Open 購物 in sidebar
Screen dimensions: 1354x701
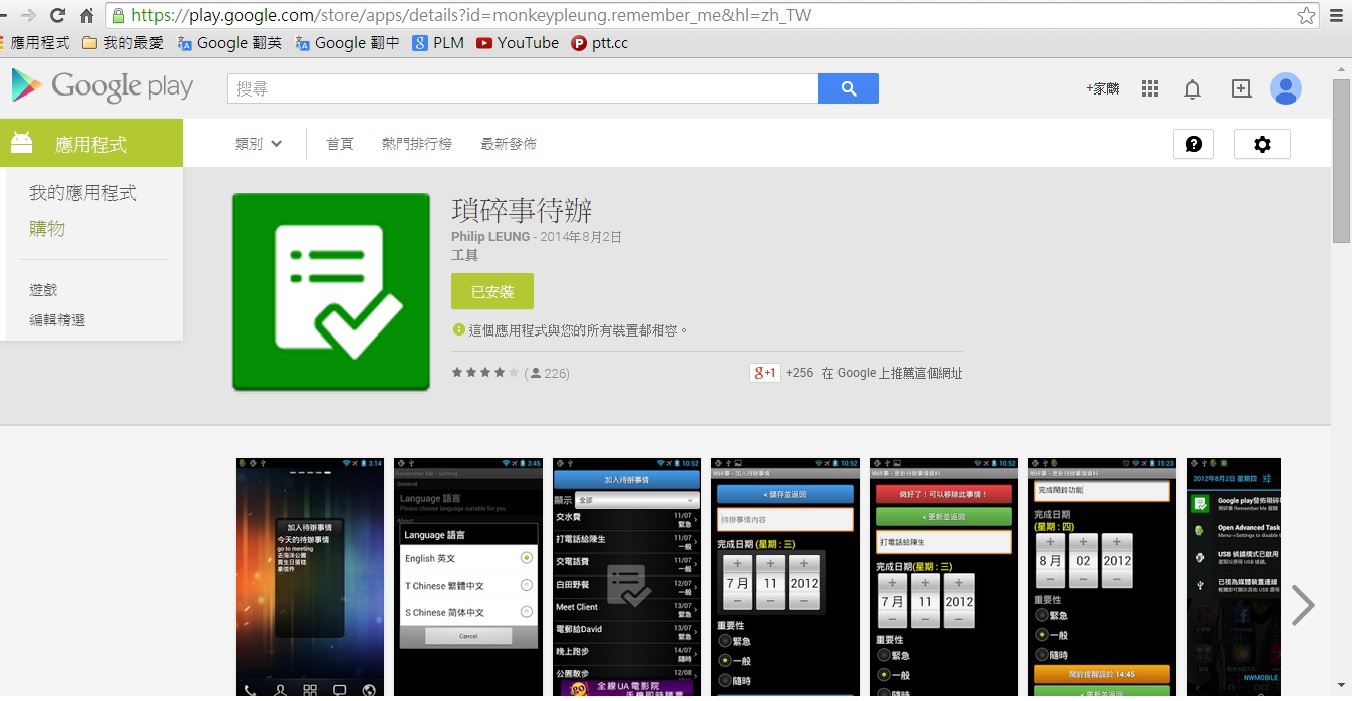click(47, 229)
